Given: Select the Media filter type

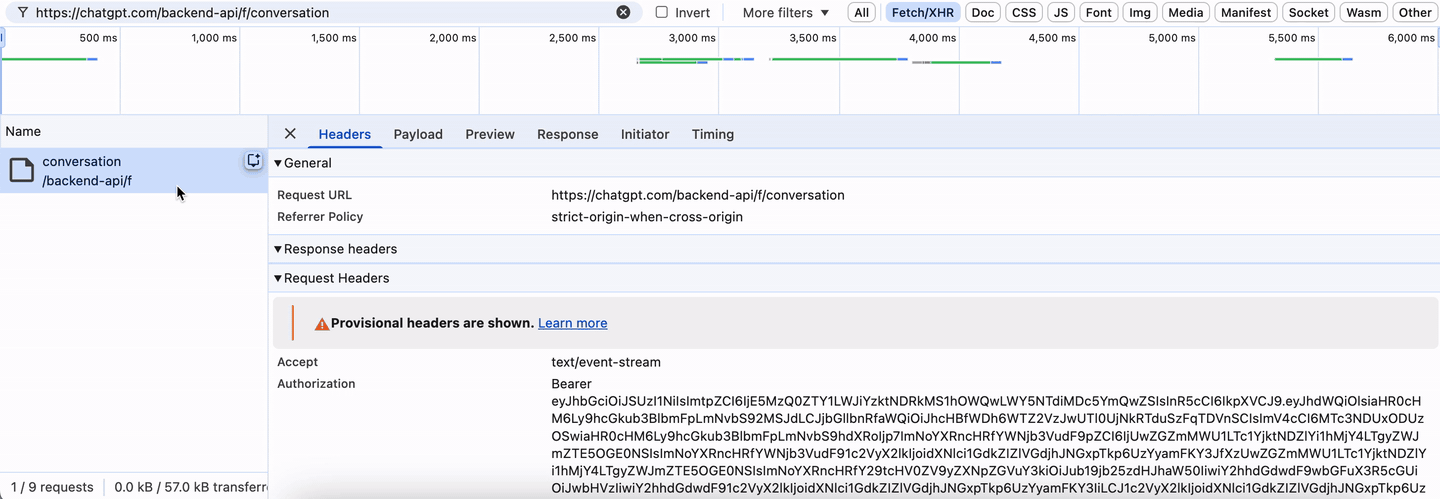Looking at the screenshot, I should pos(1185,12).
